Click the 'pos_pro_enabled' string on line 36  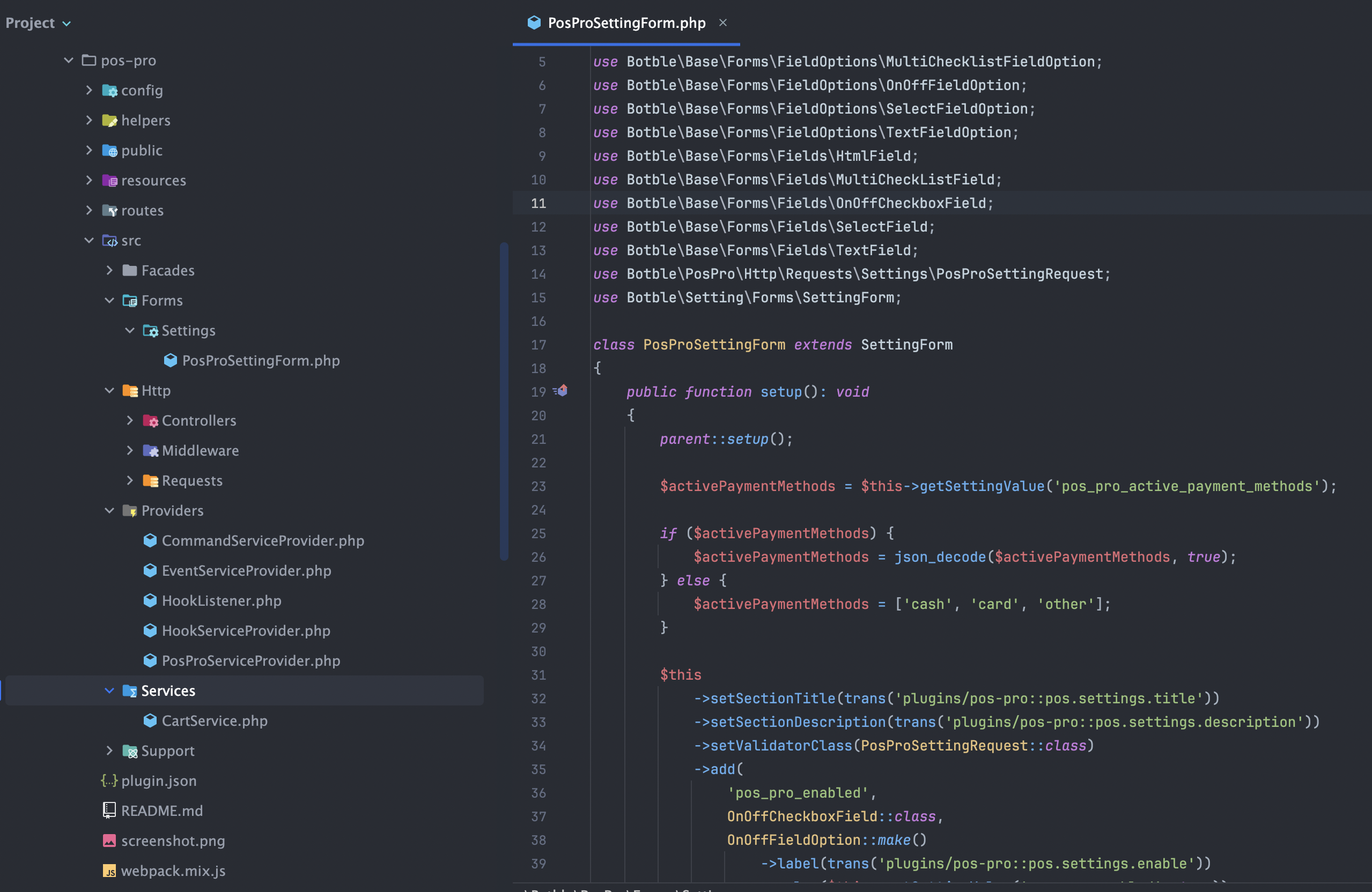point(798,793)
